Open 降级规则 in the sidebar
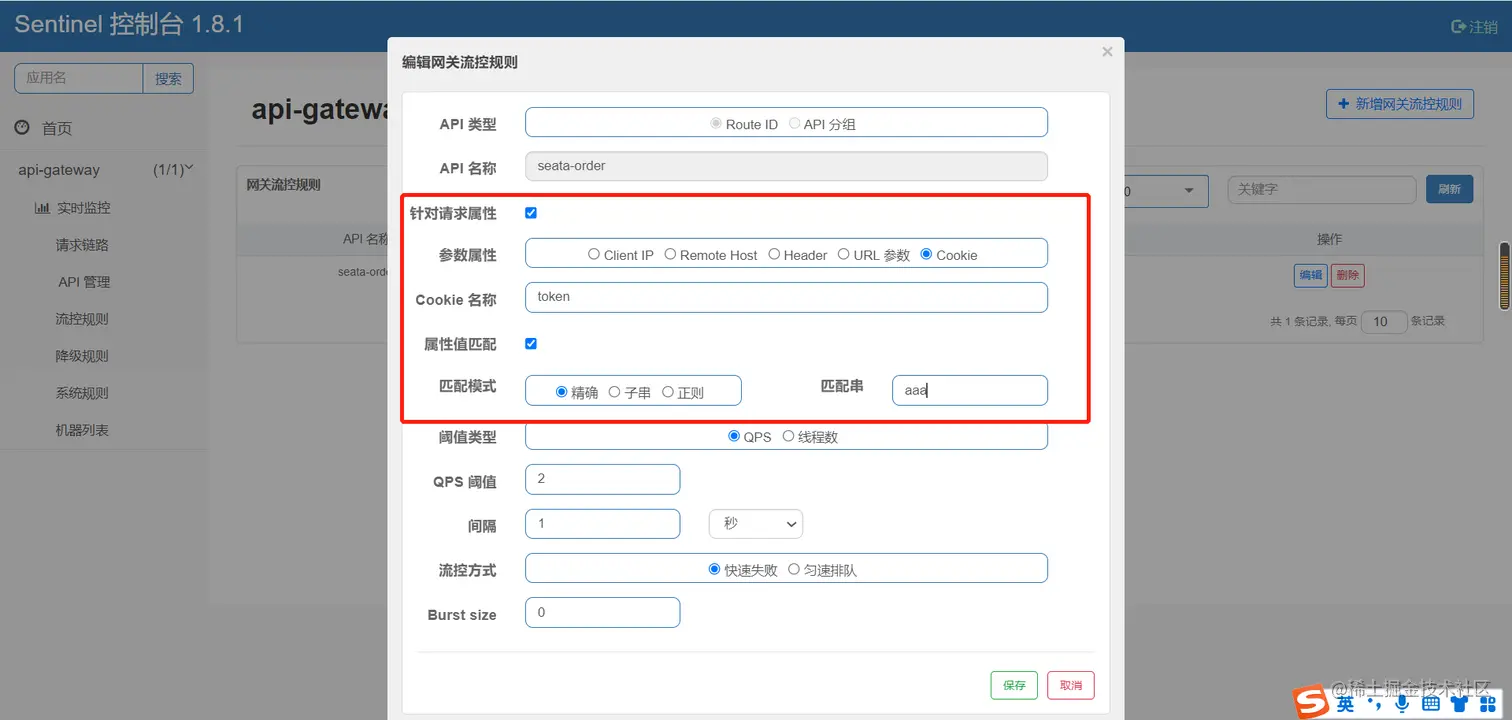This screenshot has height=720, width=1512. point(82,356)
